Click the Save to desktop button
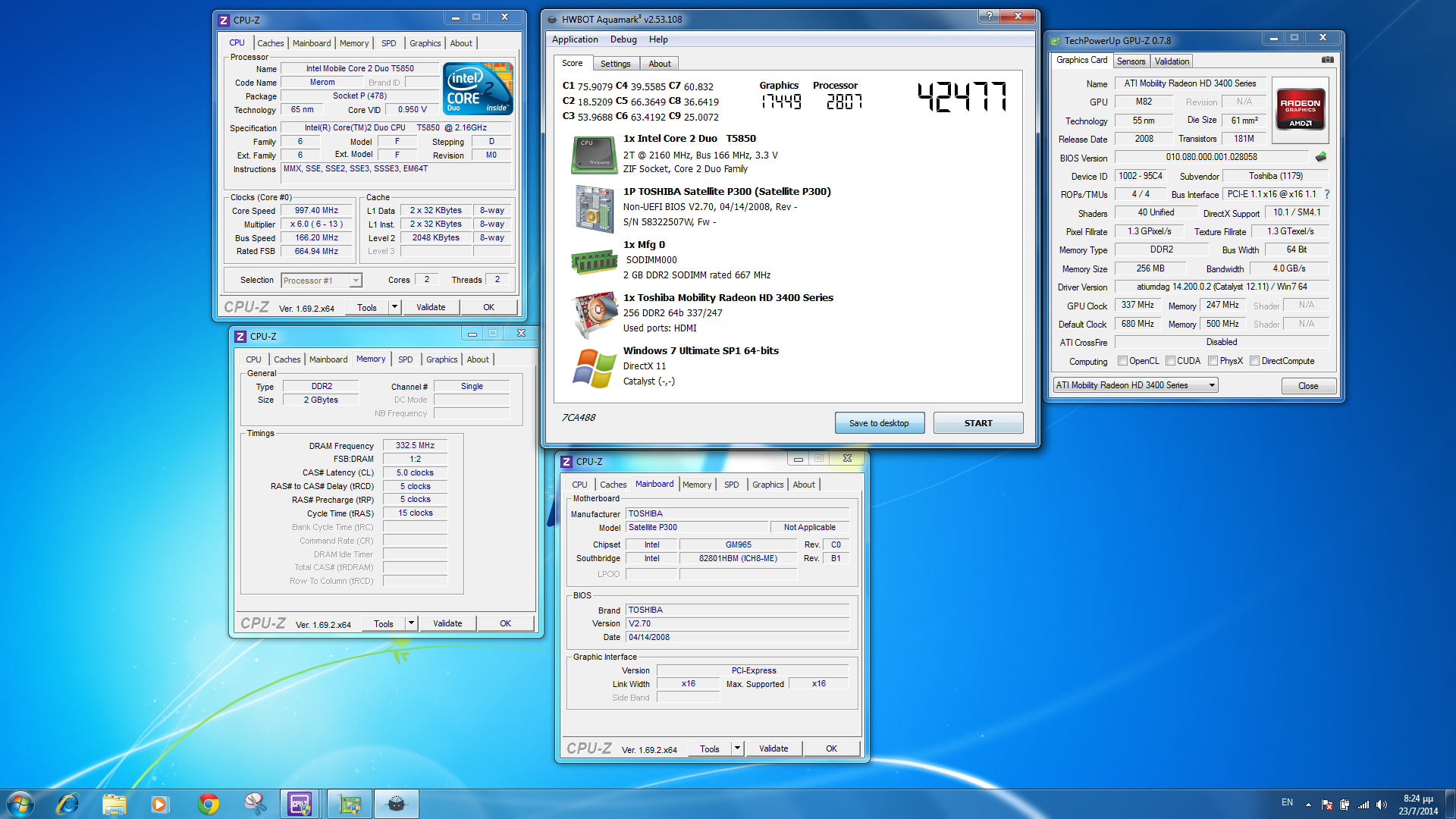 coord(879,423)
